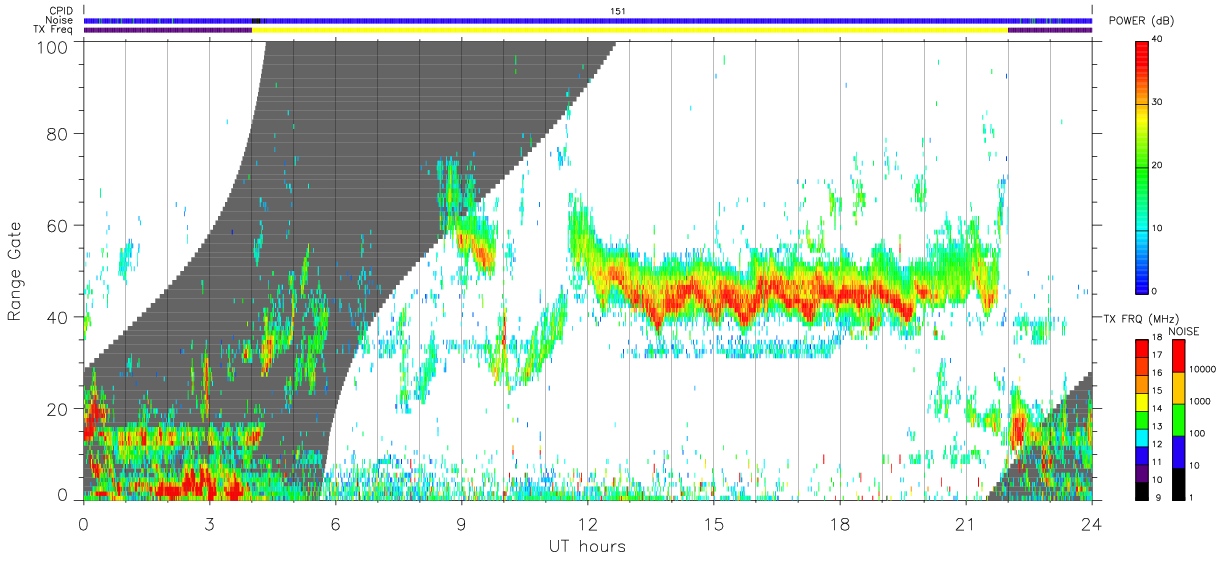1228x567 pixels.
Task: Click the Range Gate axis label
Action: coord(15,270)
